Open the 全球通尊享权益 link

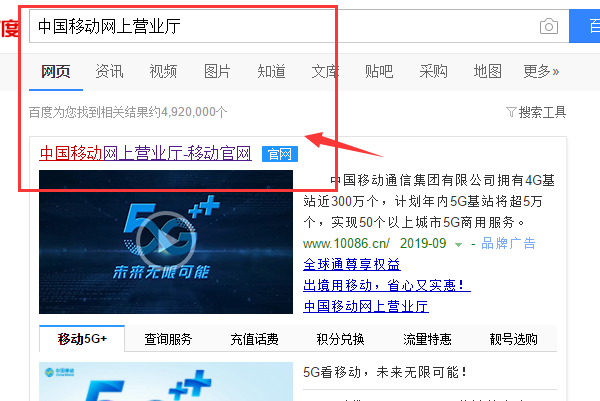[352, 264]
